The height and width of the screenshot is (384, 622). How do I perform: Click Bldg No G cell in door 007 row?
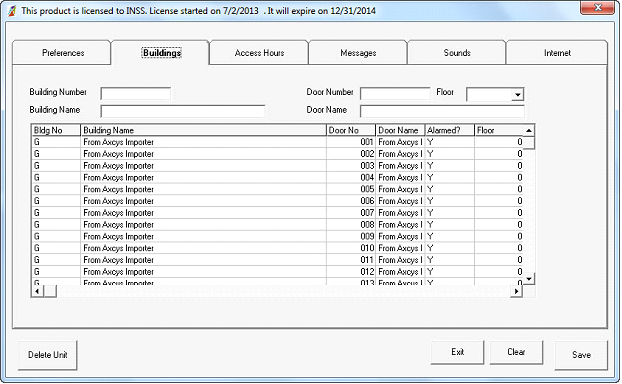point(56,213)
